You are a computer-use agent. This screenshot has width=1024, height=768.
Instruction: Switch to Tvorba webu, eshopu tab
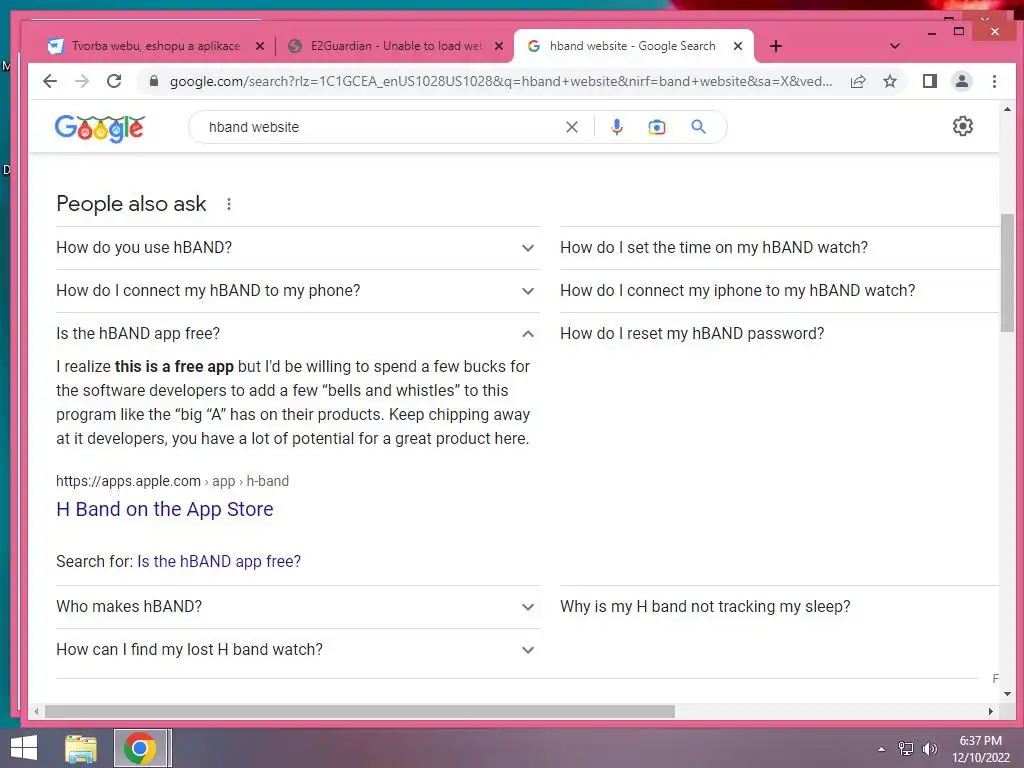(155, 46)
